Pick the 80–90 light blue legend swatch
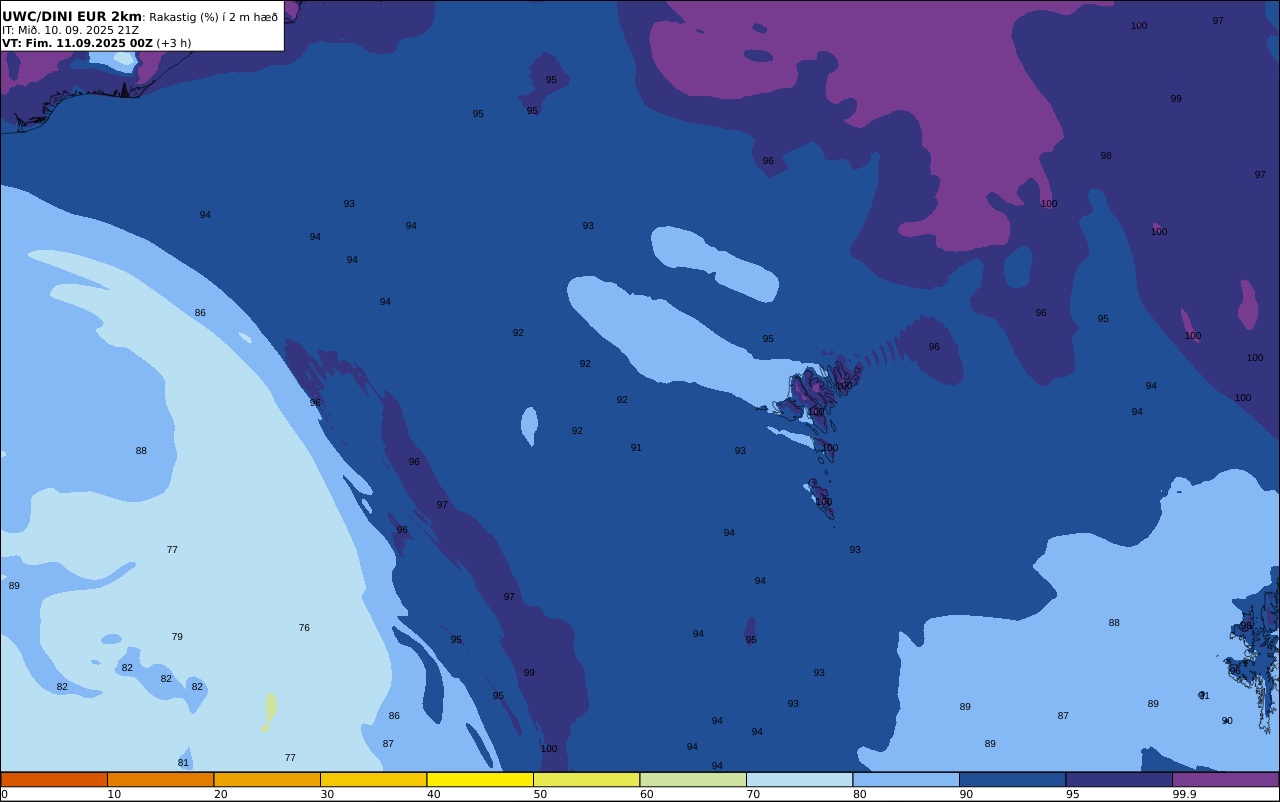 click(x=906, y=779)
